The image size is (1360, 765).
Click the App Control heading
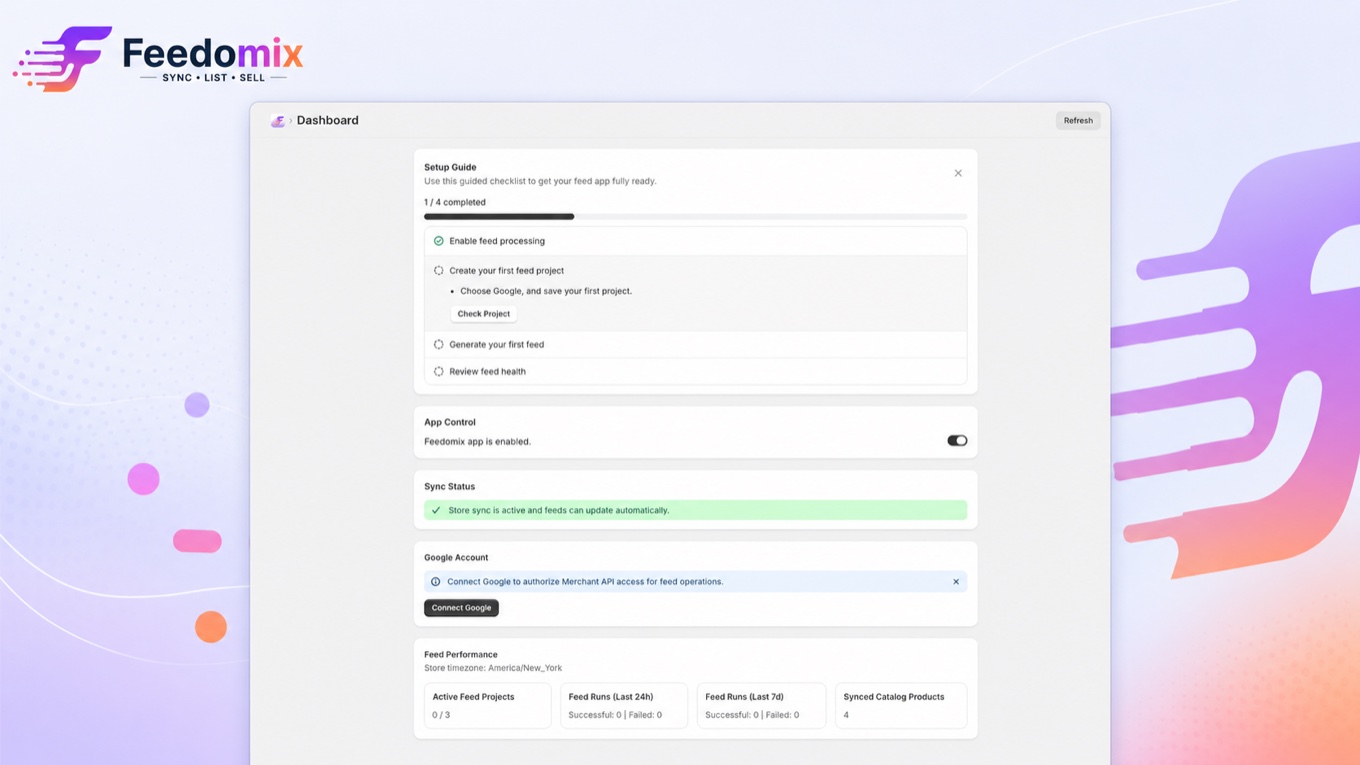click(450, 422)
